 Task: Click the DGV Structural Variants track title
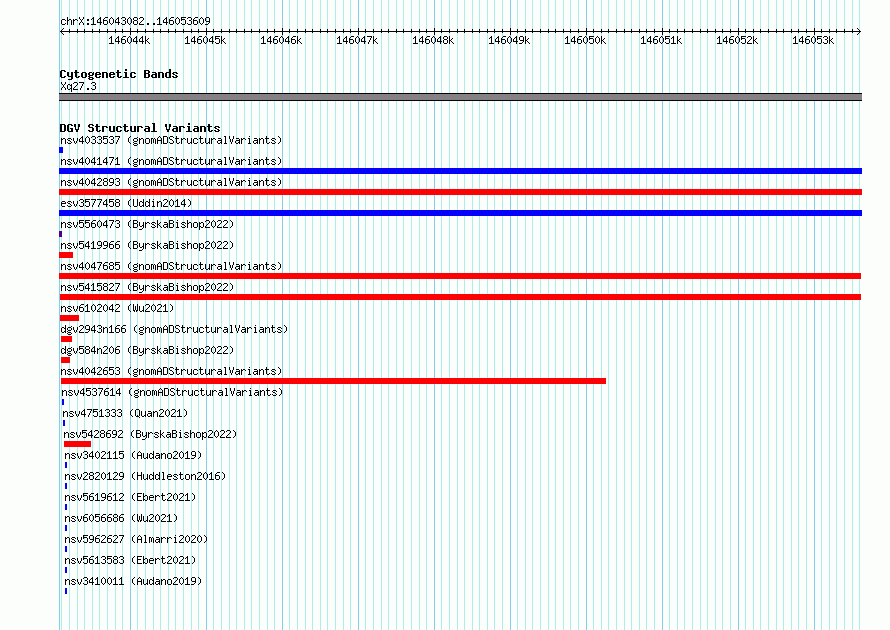point(140,128)
